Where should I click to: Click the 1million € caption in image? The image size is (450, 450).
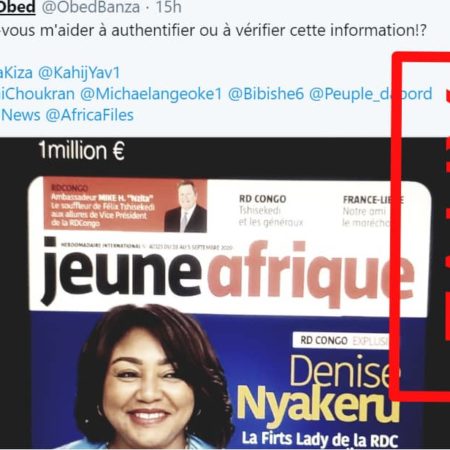point(81,150)
